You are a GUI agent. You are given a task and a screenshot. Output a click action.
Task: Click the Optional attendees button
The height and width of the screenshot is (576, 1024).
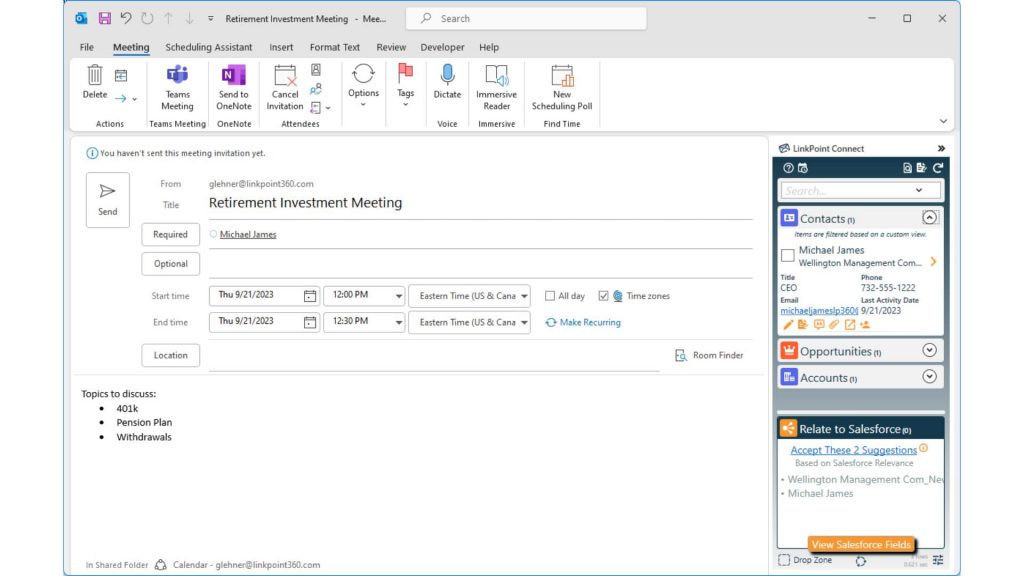[170, 264]
